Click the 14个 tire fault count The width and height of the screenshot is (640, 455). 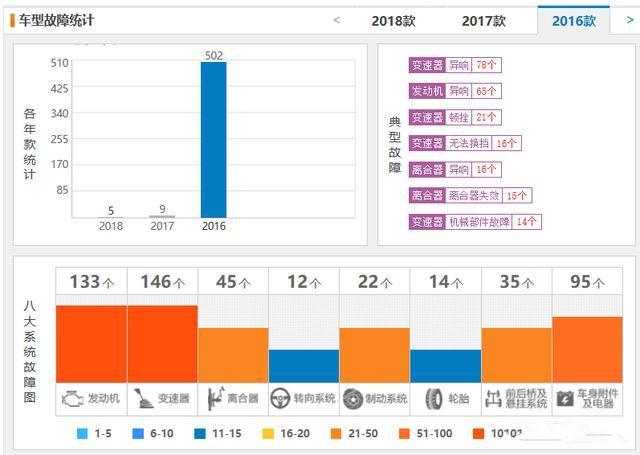coord(446,282)
